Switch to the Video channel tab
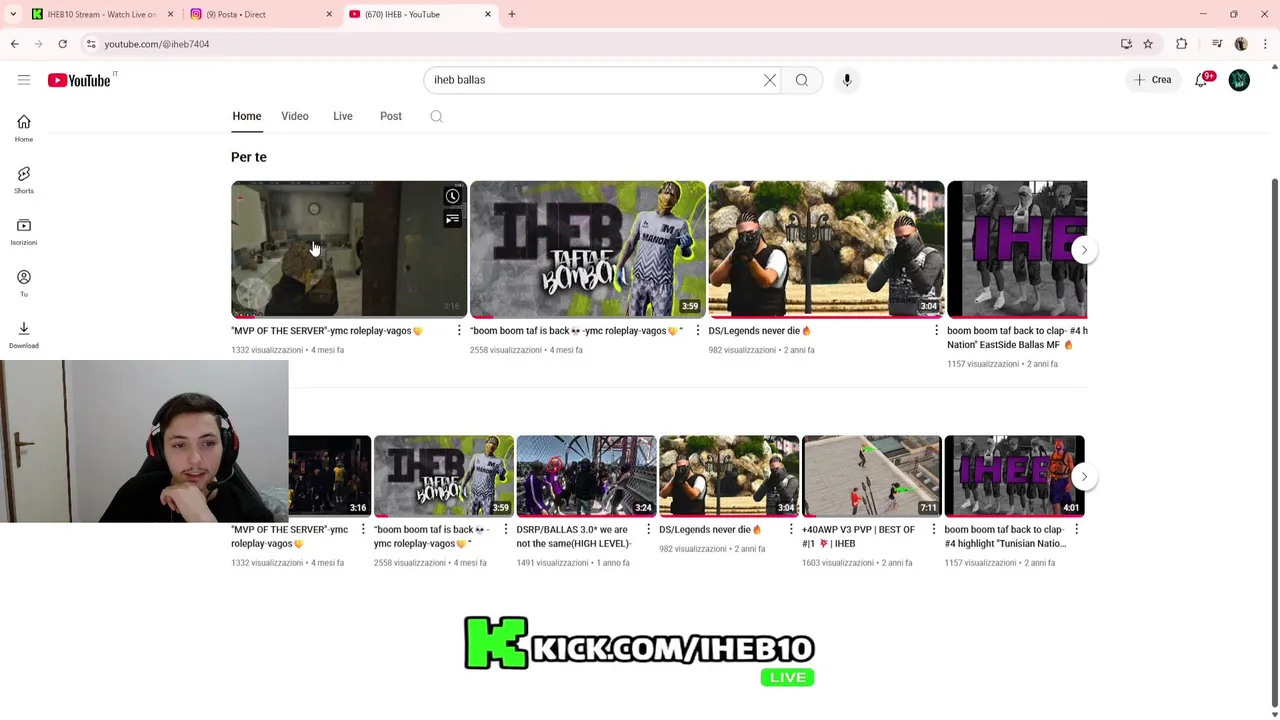 [x=295, y=116]
